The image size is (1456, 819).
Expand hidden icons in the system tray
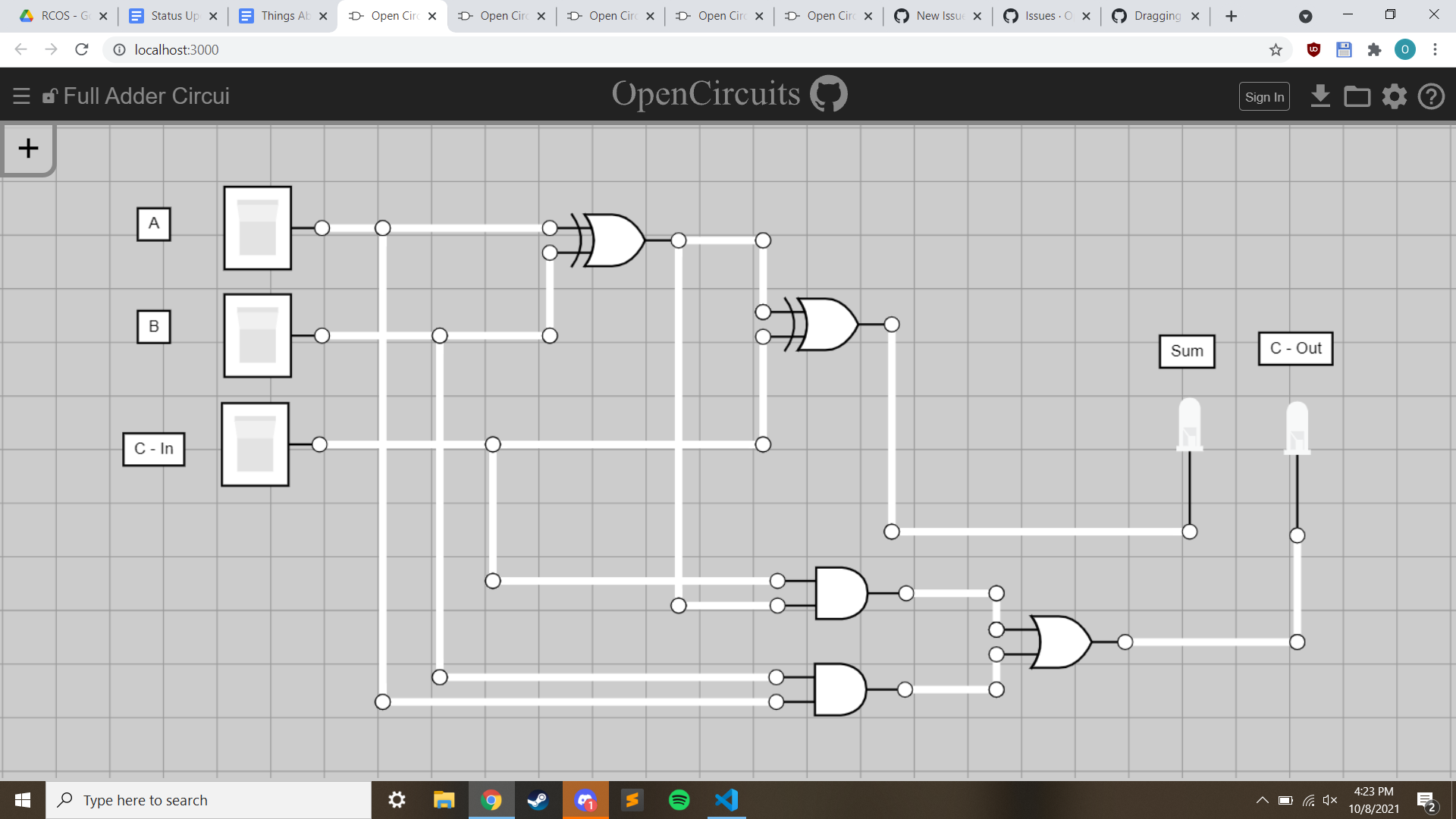[x=1263, y=800]
